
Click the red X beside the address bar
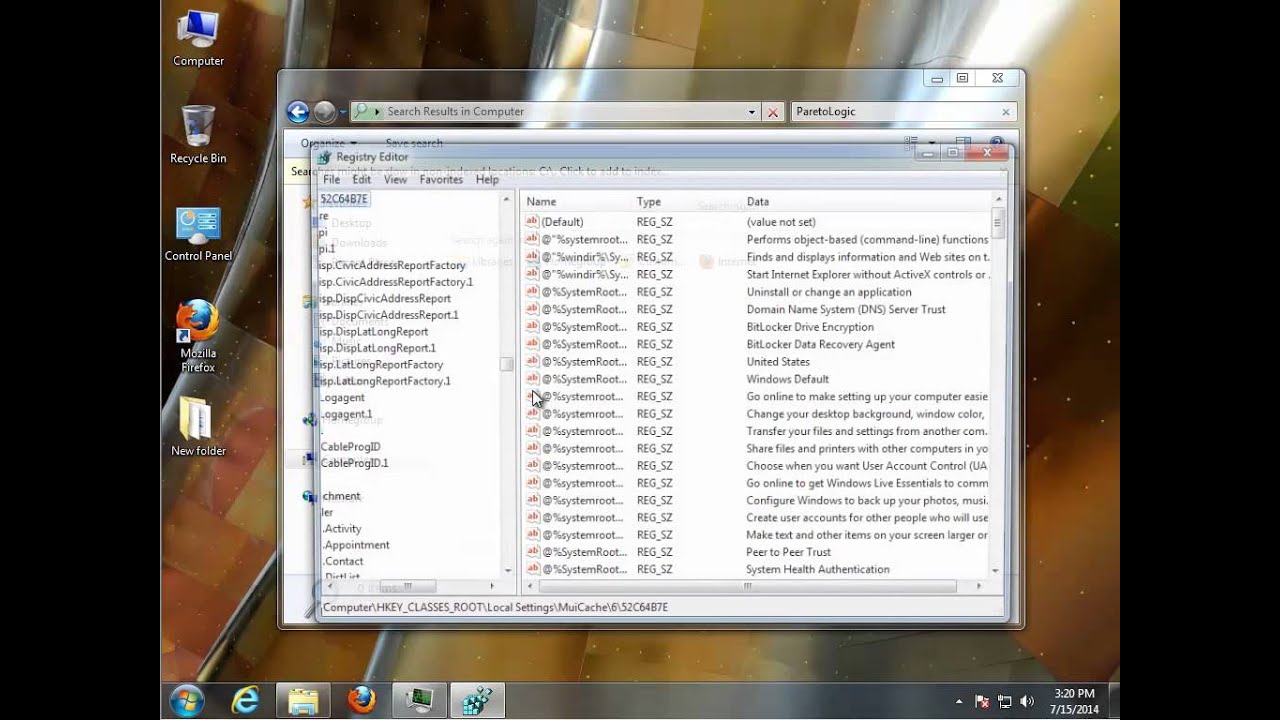(772, 112)
